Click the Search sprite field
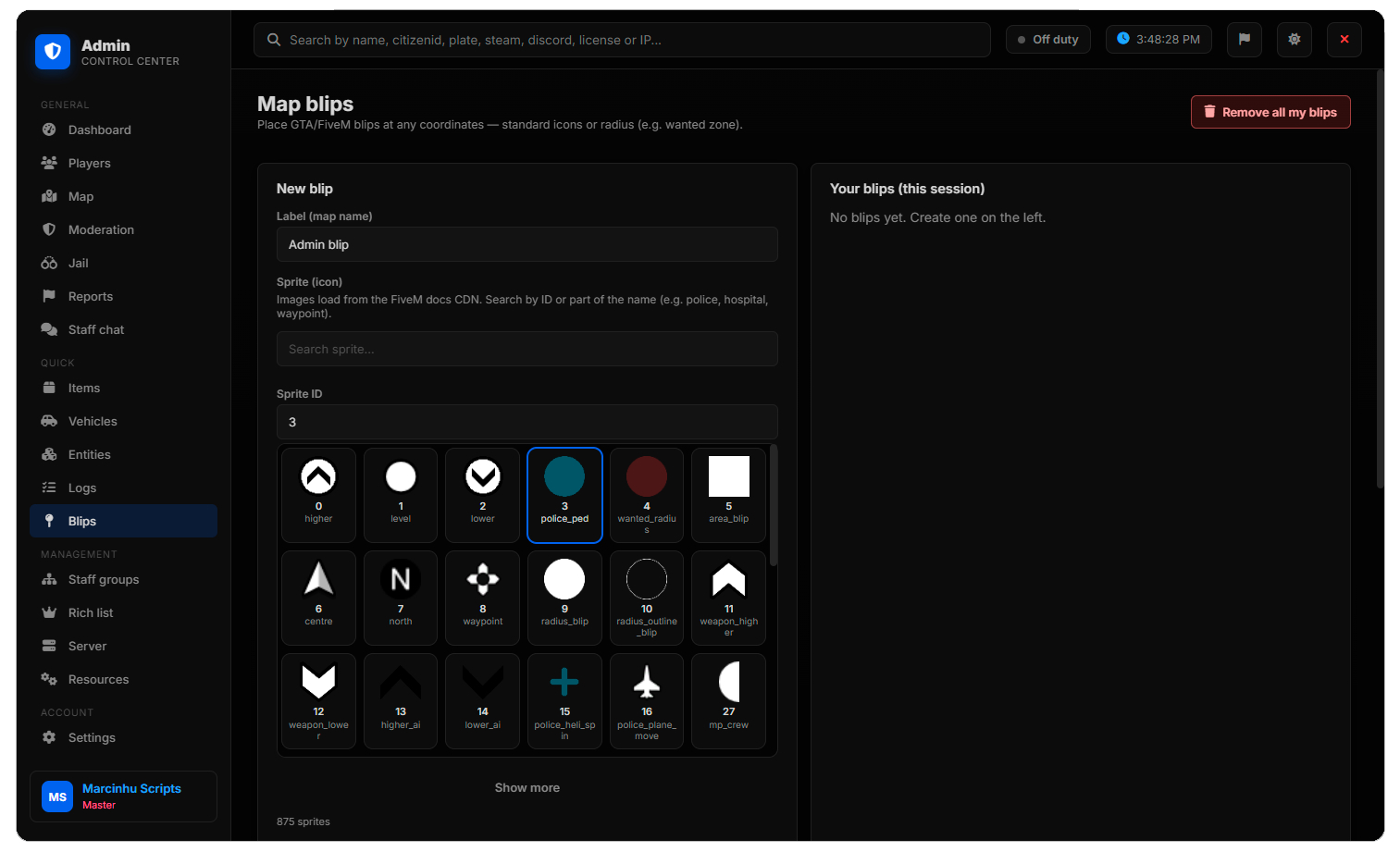1400x852 pixels. 527,349
